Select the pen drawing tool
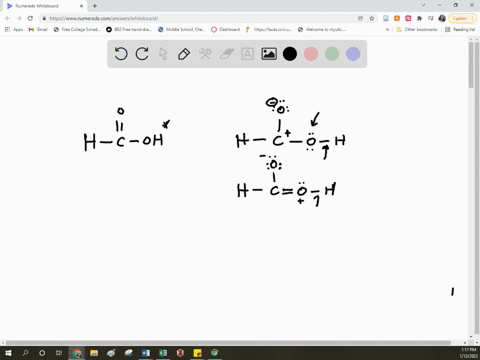480x360 pixels. [x=184, y=54]
